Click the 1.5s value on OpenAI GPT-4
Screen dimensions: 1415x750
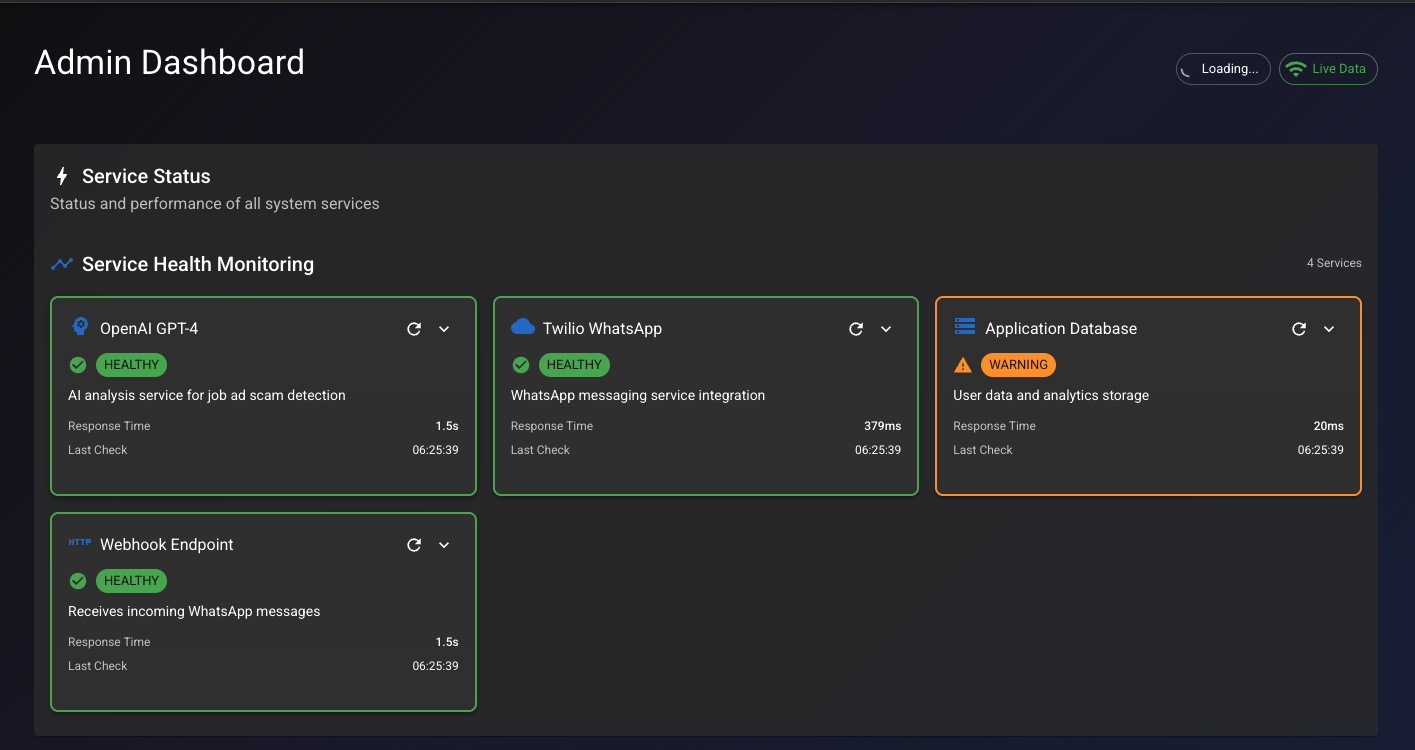pos(447,426)
